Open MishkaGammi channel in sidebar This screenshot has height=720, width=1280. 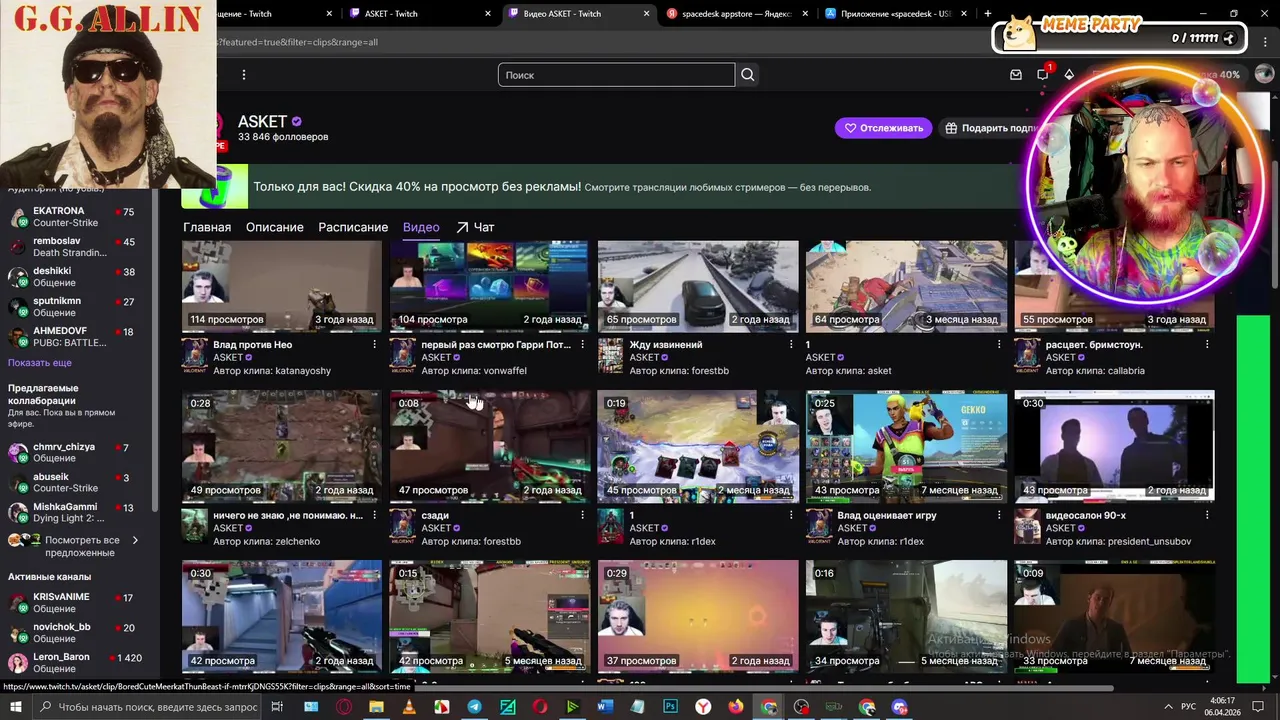74,513
